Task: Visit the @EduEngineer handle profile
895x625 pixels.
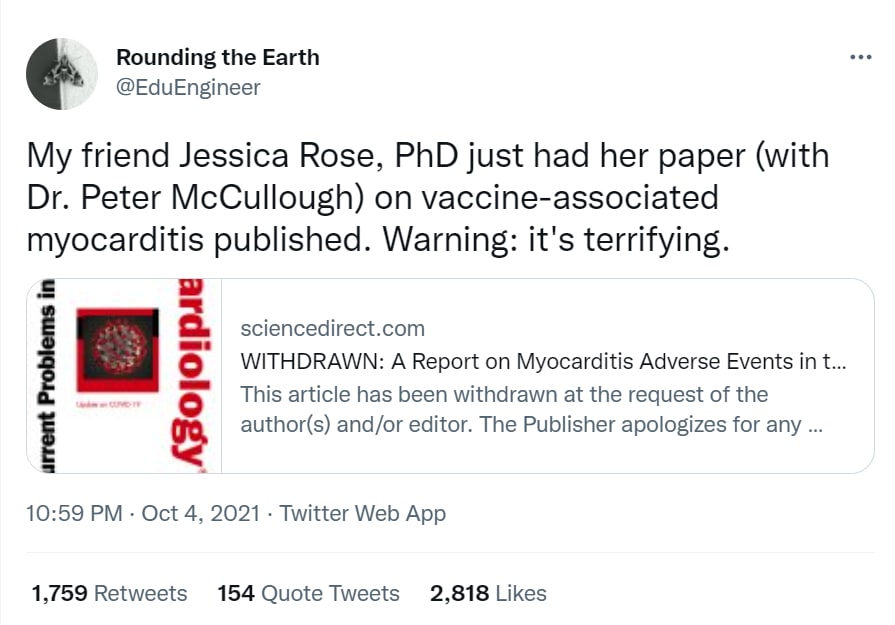Action: click(188, 88)
